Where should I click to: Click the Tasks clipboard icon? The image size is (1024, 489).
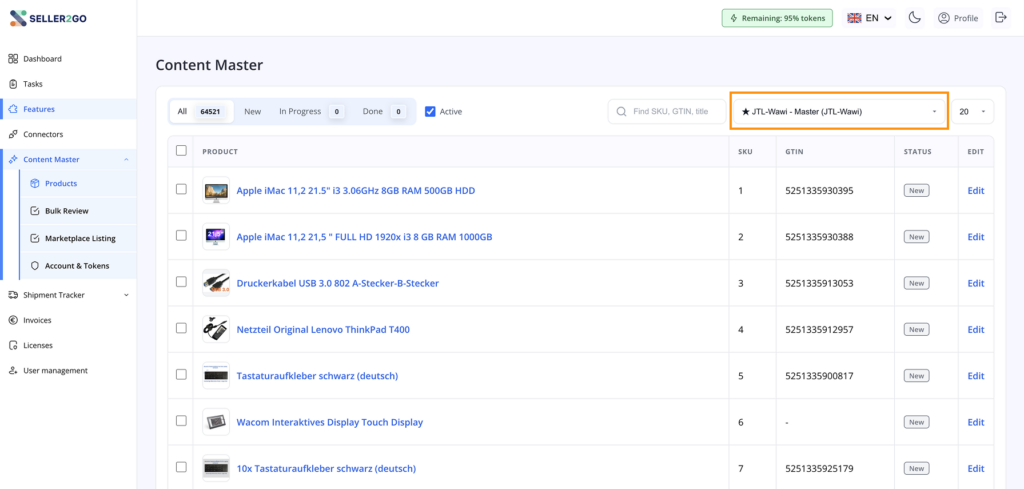(x=13, y=84)
